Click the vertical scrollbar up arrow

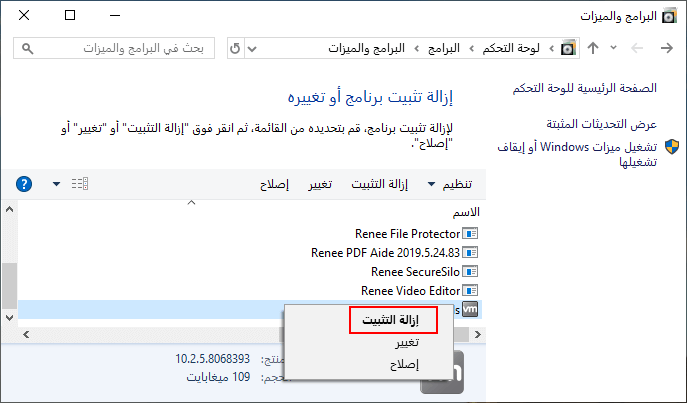coord(9,210)
